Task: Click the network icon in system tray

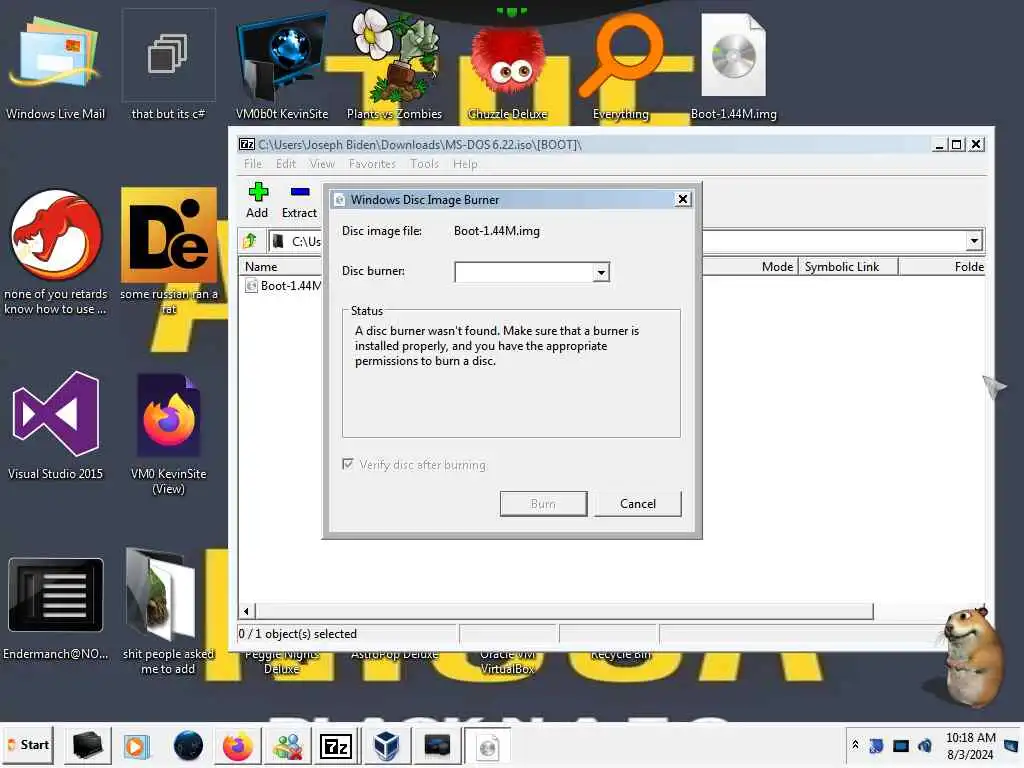Action: 901,745
